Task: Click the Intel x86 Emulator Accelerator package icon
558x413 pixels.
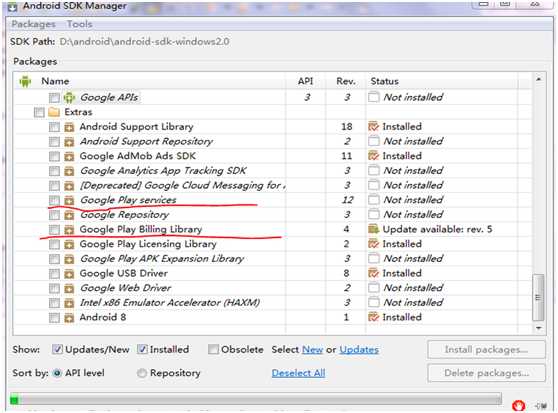Action: [x=69, y=303]
